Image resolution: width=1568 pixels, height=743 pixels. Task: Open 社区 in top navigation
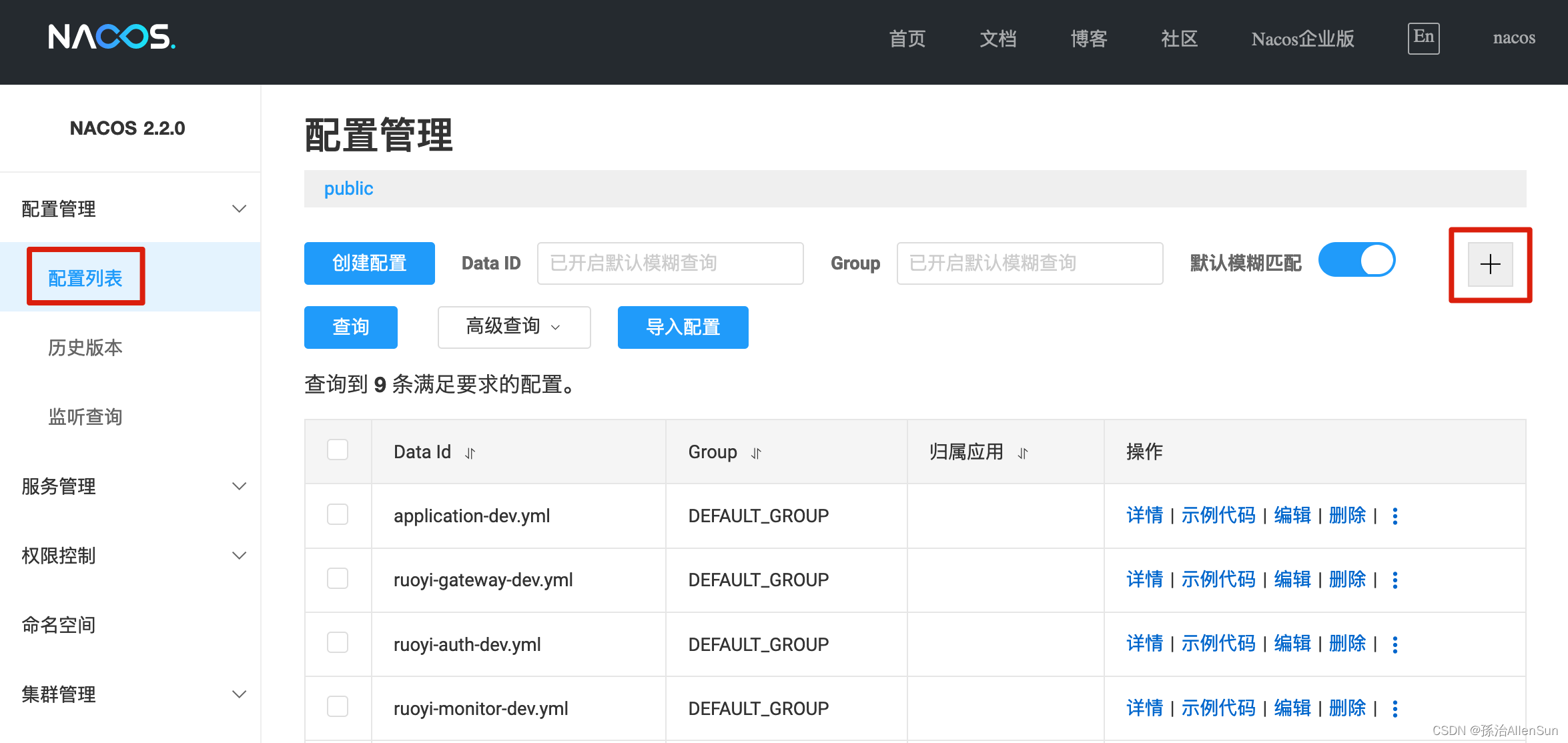click(1179, 39)
